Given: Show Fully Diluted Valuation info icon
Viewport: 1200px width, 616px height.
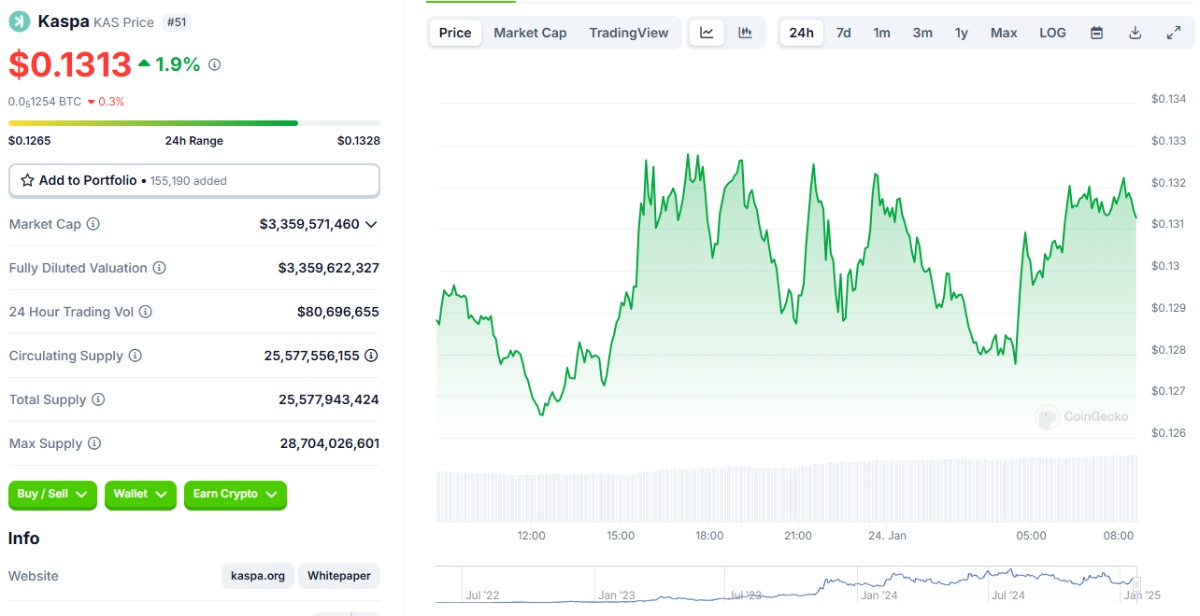Looking at the screenshot, I should pyautogui.click(x=159, y=268).
